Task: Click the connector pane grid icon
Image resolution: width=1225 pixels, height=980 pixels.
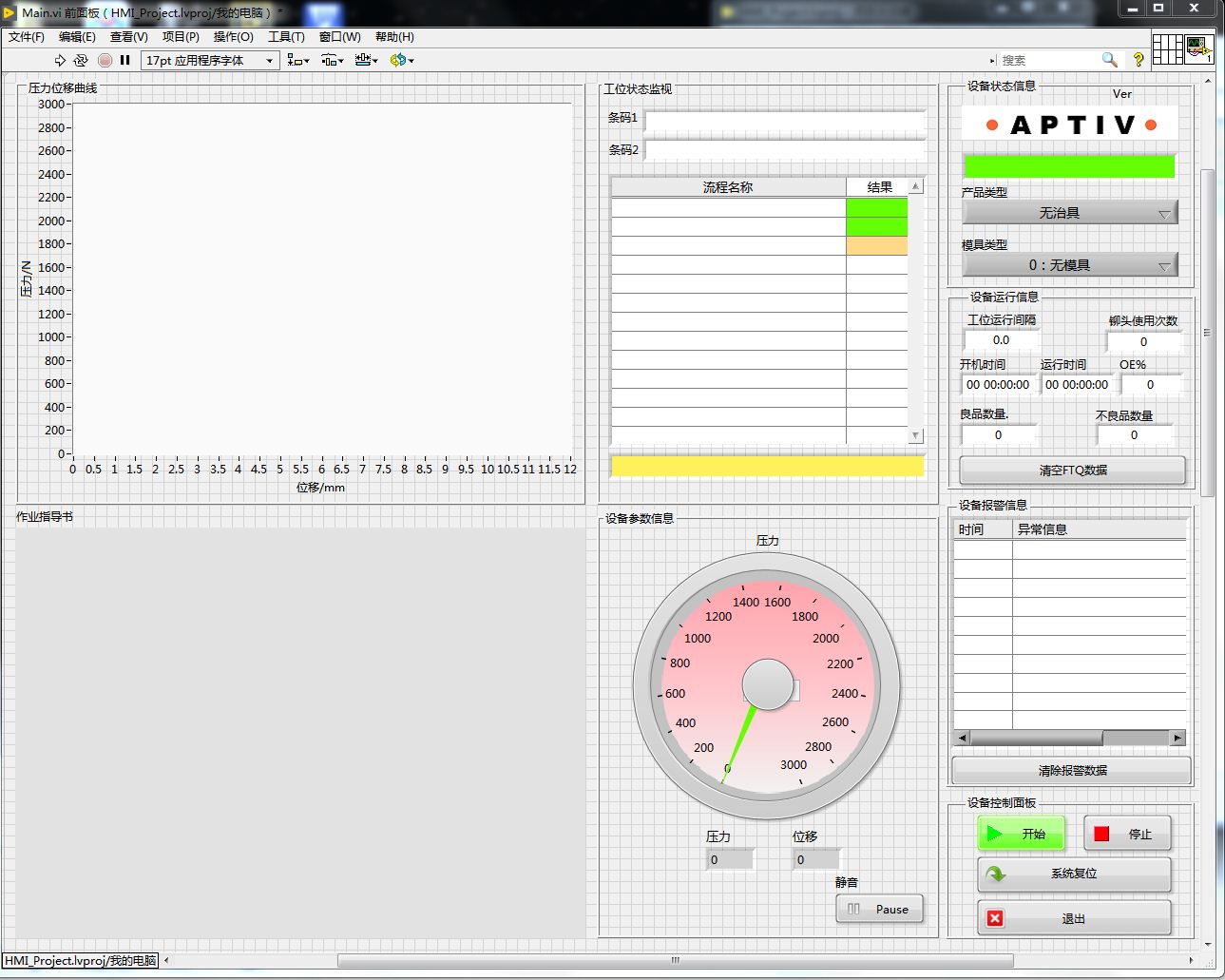Action: [x=1168, y=49]
